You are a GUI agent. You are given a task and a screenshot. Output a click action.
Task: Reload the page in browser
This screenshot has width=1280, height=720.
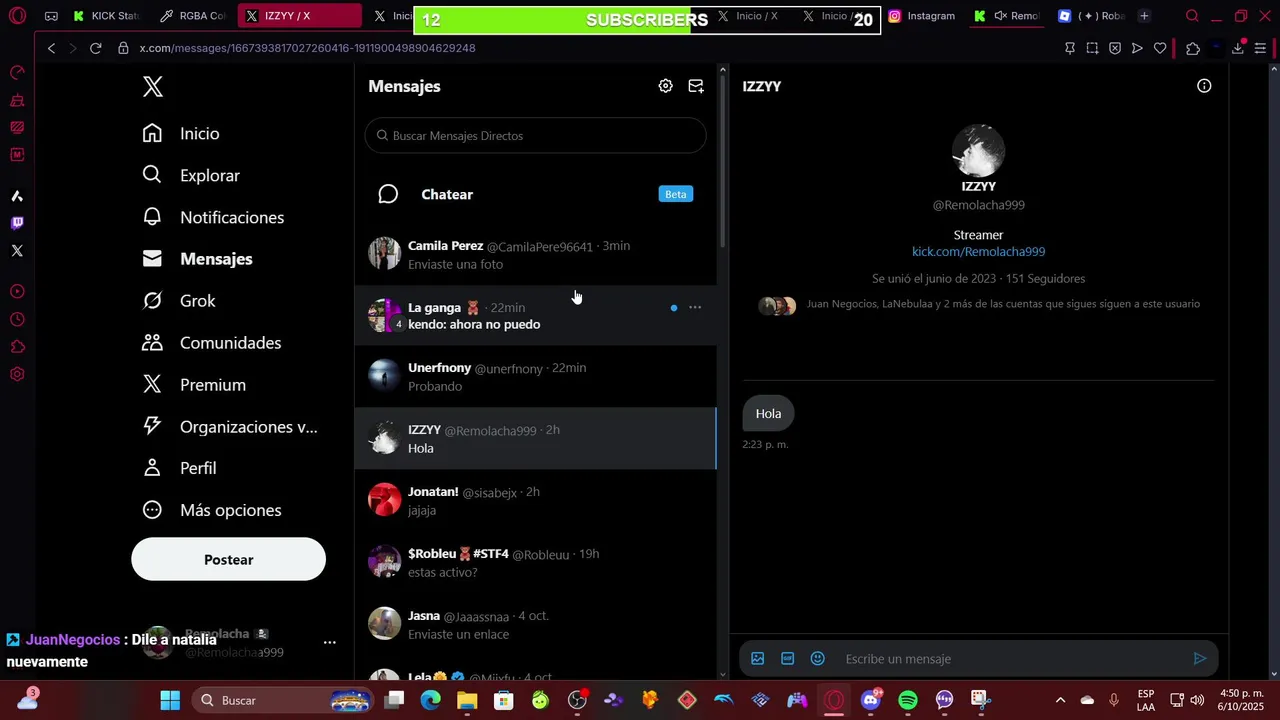click(x=95, y=48)
